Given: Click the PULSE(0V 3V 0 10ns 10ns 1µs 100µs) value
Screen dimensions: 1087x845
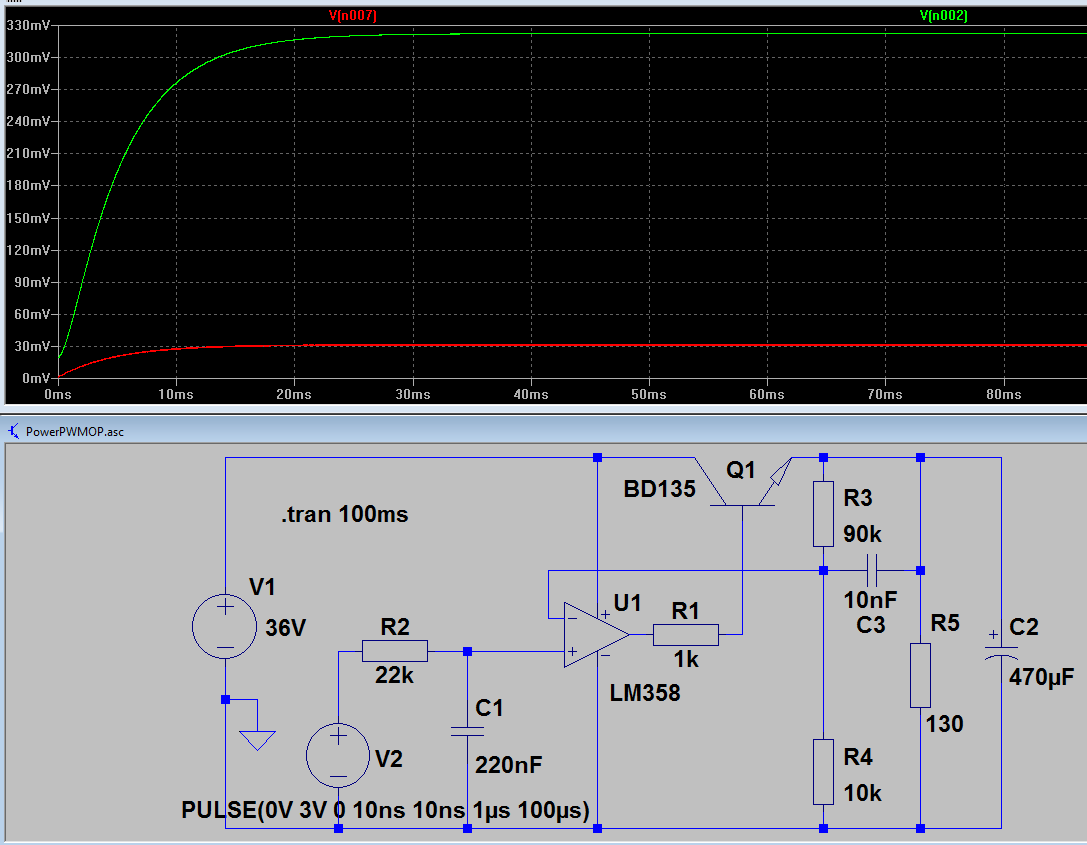Looking at the screenshot, I should (385, 810).
